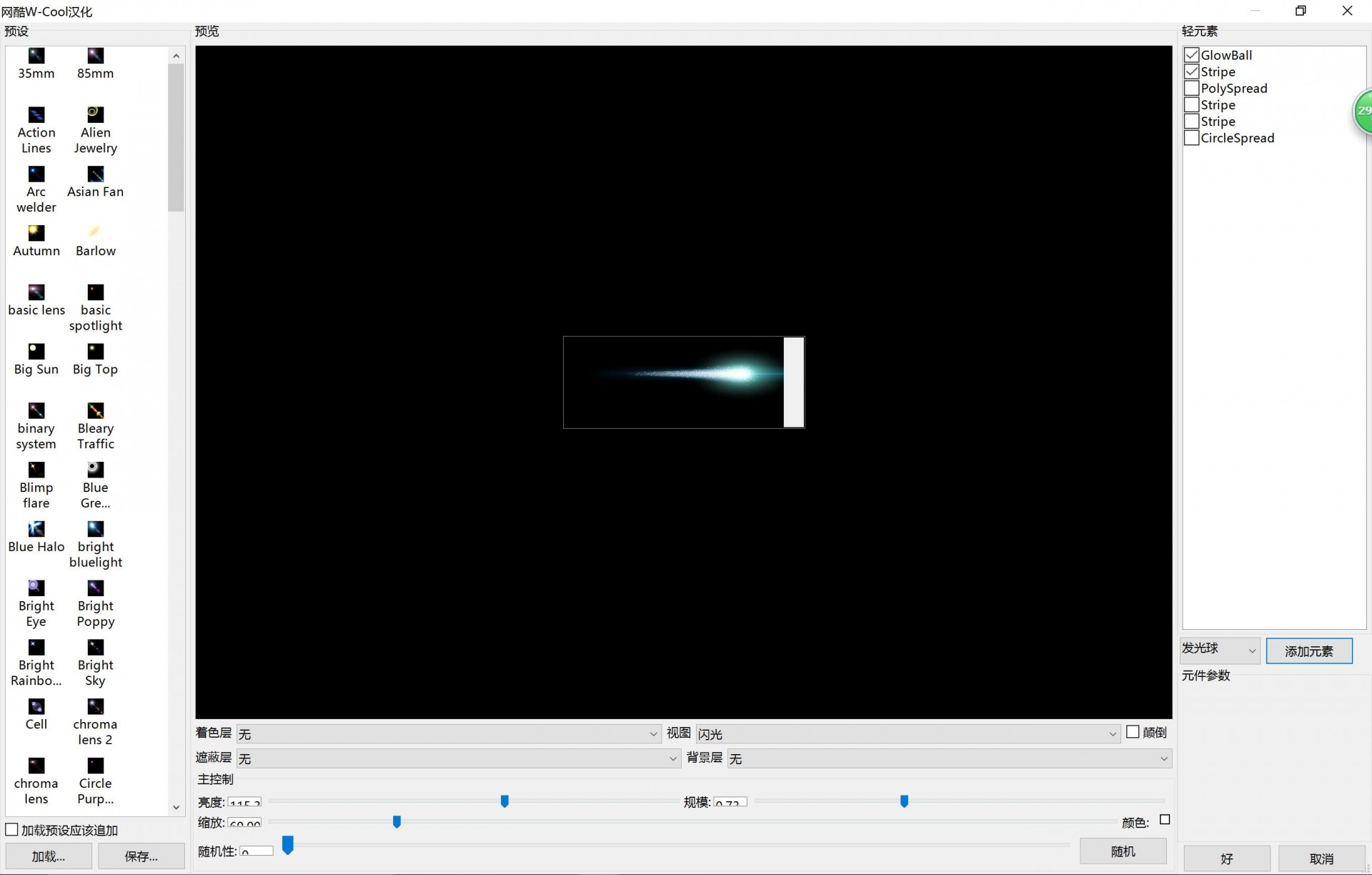The height and width of the screenshot is (875, 1372).
Task: Pick the Action Lines preset icon
Action: [x=36, y=115]
